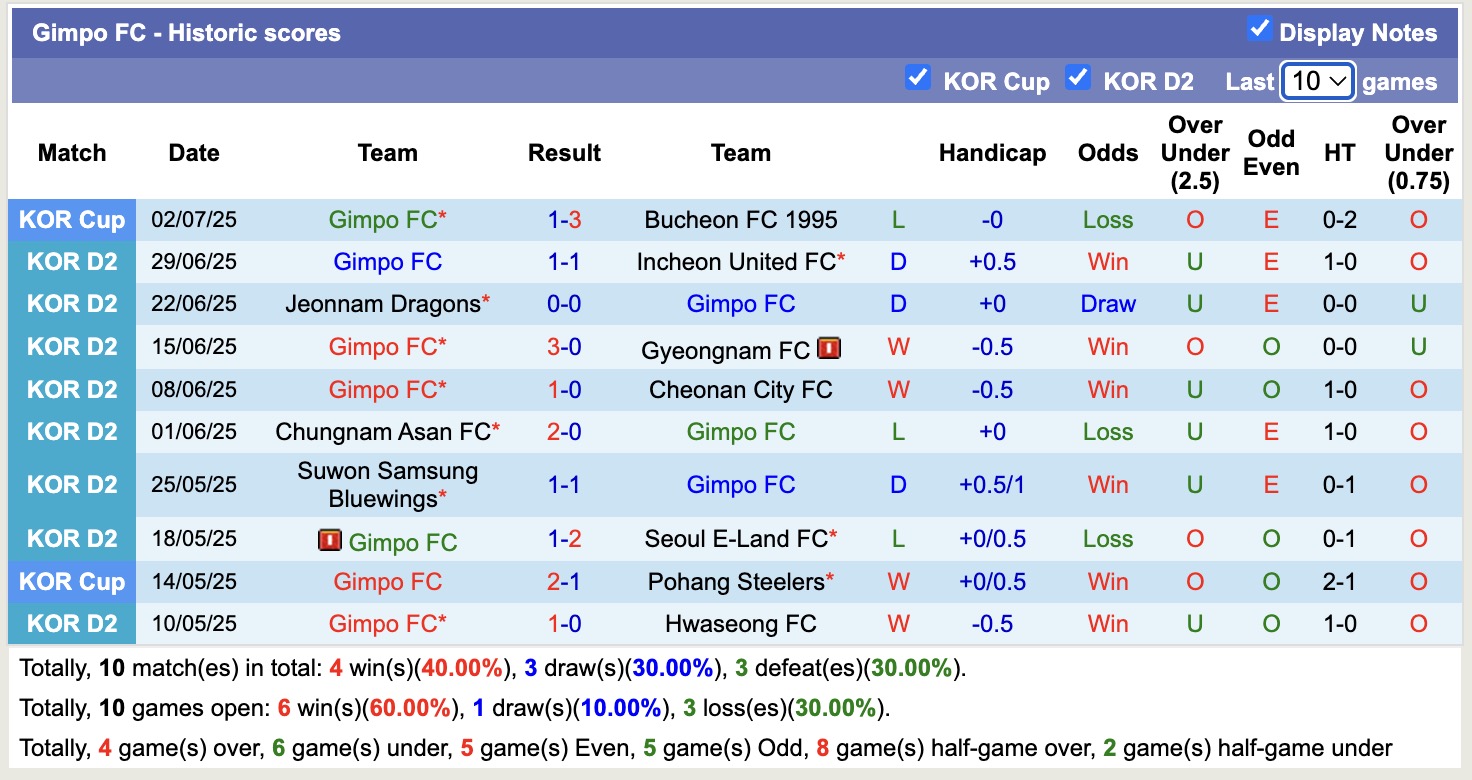The height and width of the screenshot is (780, 1472).
Task: Click Jeonnam Dragons team name
Action: pos(382,304)
